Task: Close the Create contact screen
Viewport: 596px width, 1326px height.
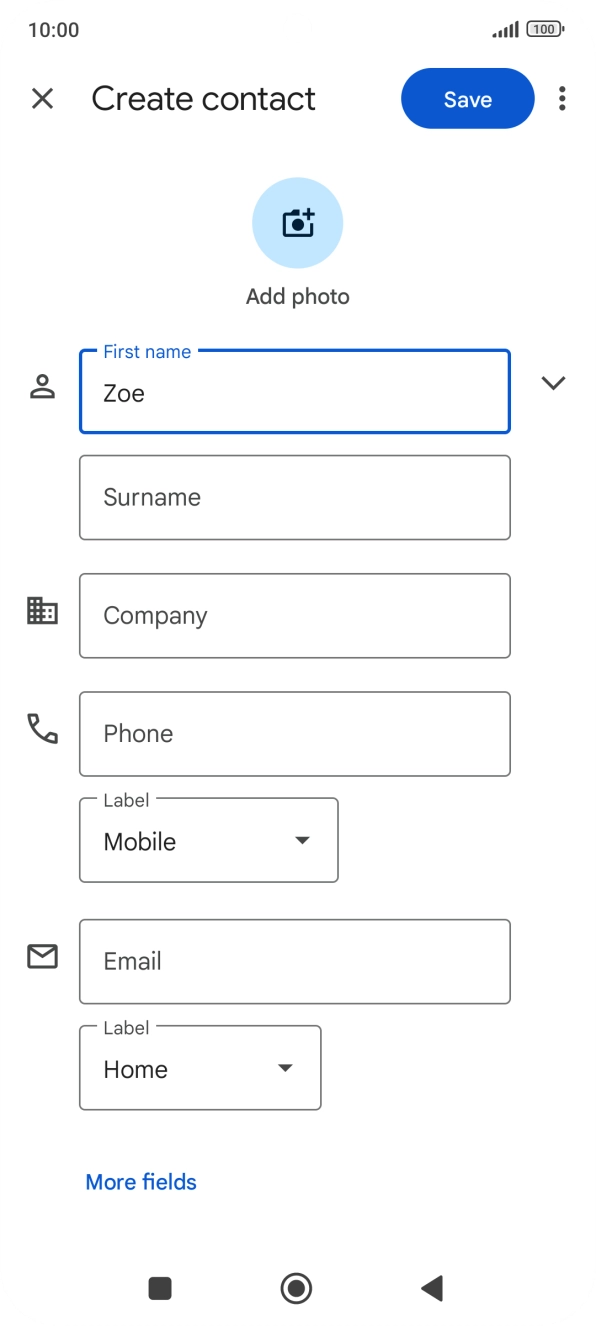Action: pos(42,98)
